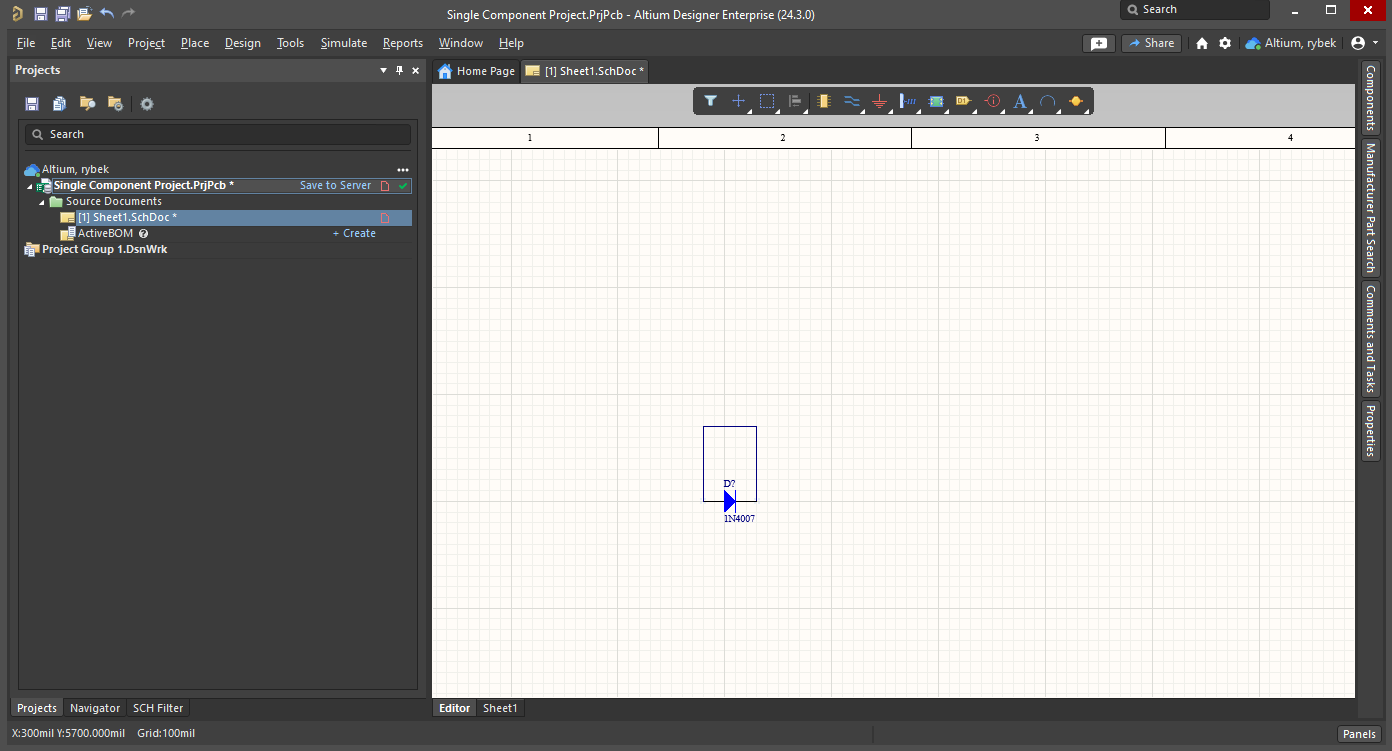The width and height of the screenshot is (1392, 751).
Task: Open the Projects panel dropdown arrow
Action: coord(383,70)
